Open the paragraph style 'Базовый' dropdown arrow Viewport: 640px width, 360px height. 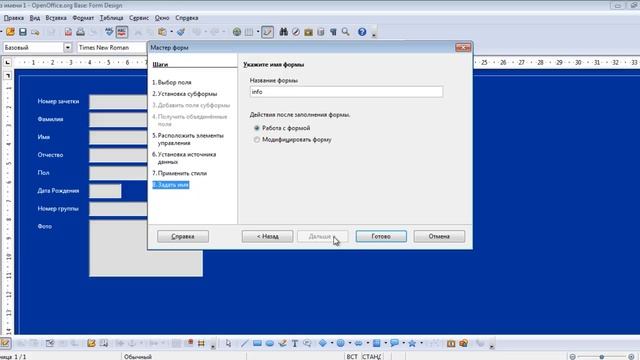pos(68,48)
